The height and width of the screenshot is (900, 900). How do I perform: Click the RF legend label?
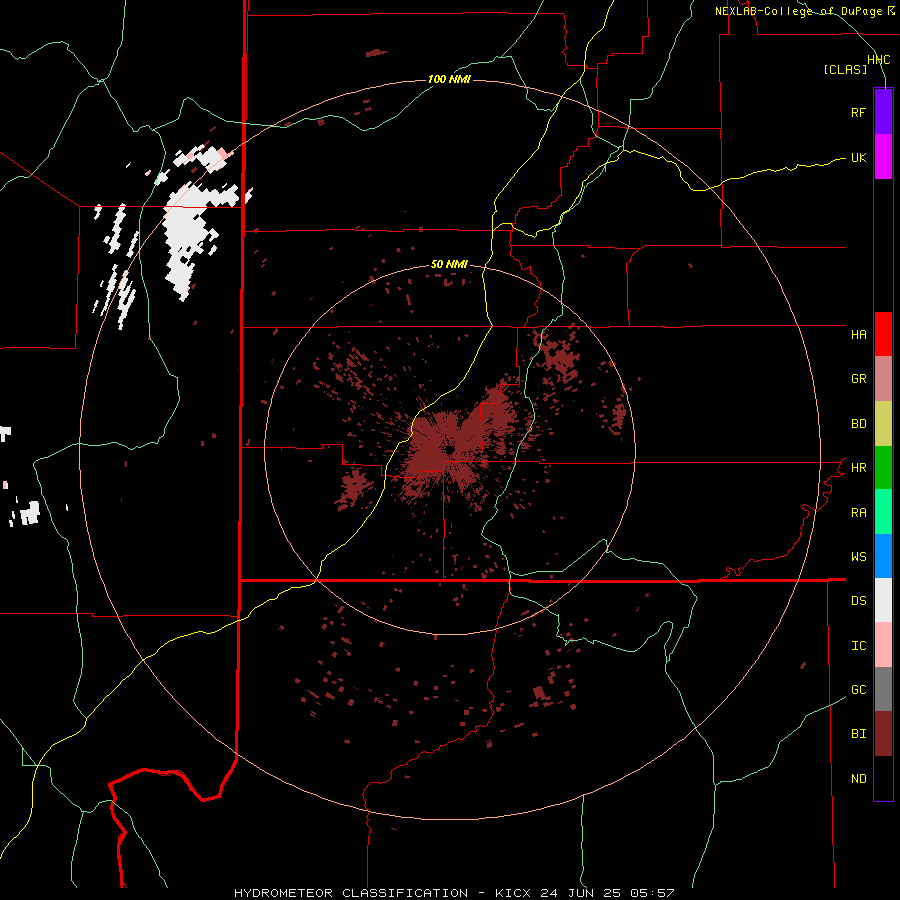coord(858,112)
